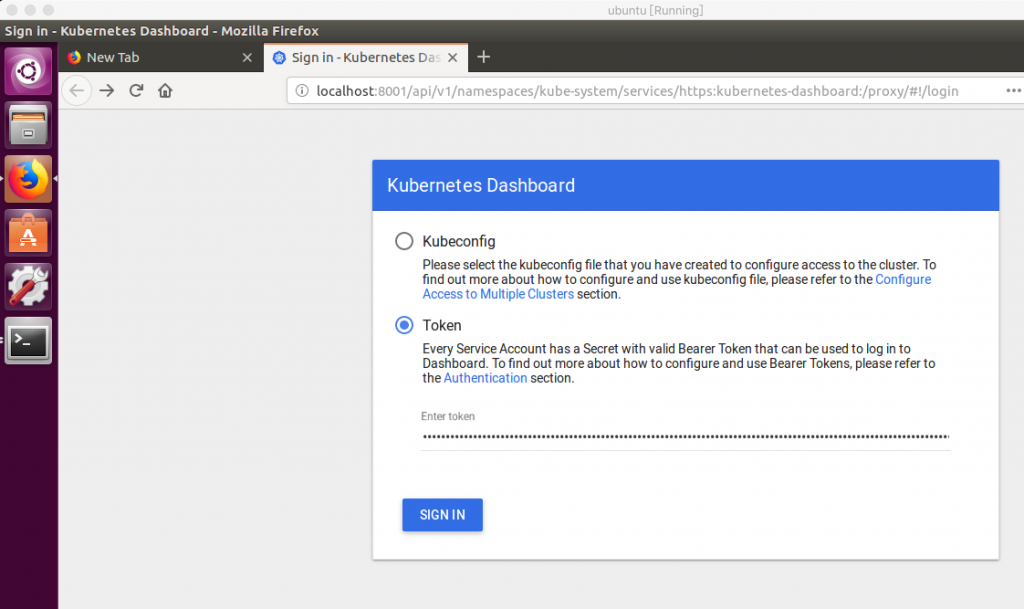Click the Kubernetes favicon on sign-in tab
1024x609 pixels.
(279, 57)
